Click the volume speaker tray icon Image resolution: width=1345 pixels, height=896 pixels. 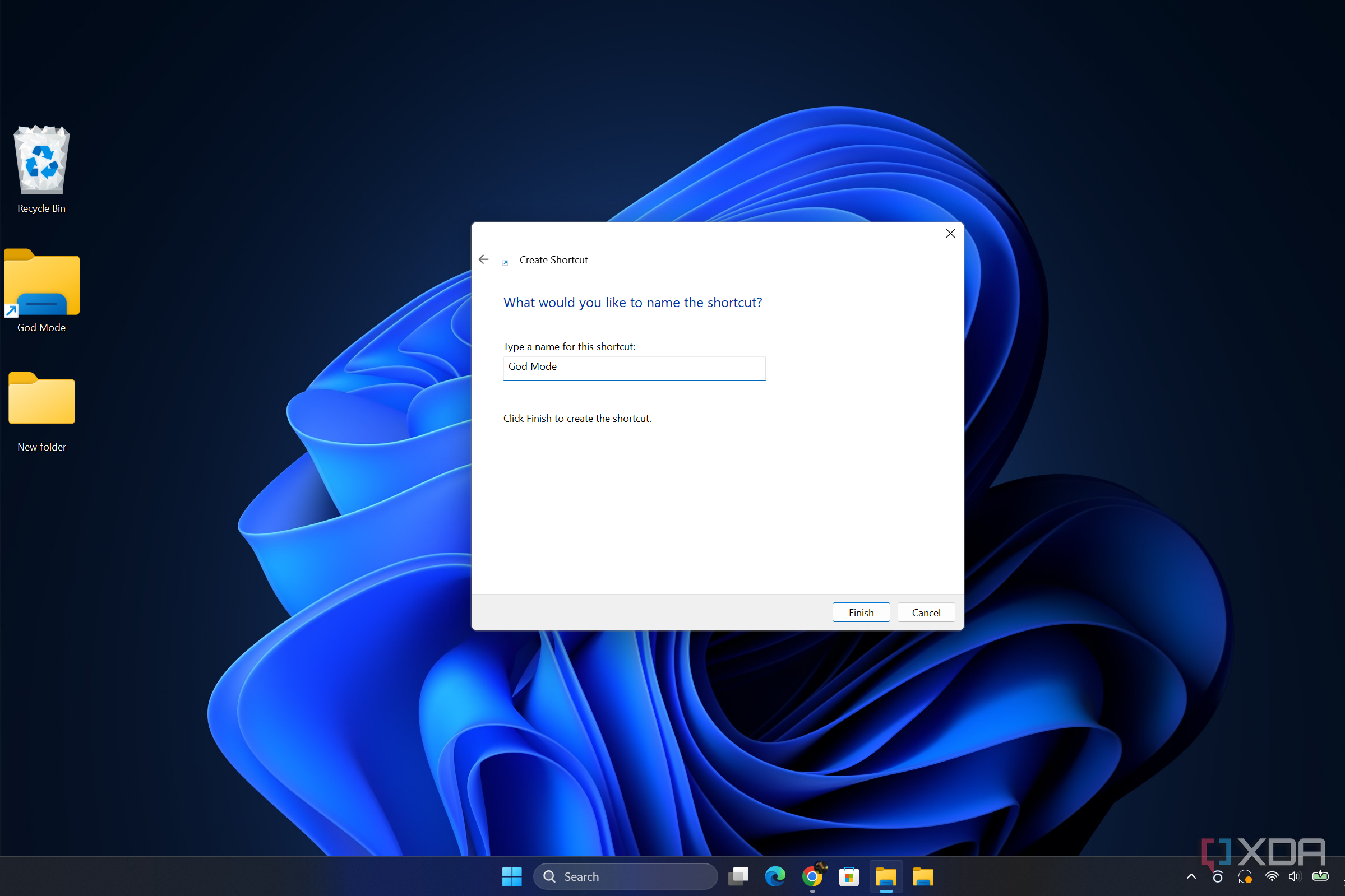click(x=1295, y=876)
